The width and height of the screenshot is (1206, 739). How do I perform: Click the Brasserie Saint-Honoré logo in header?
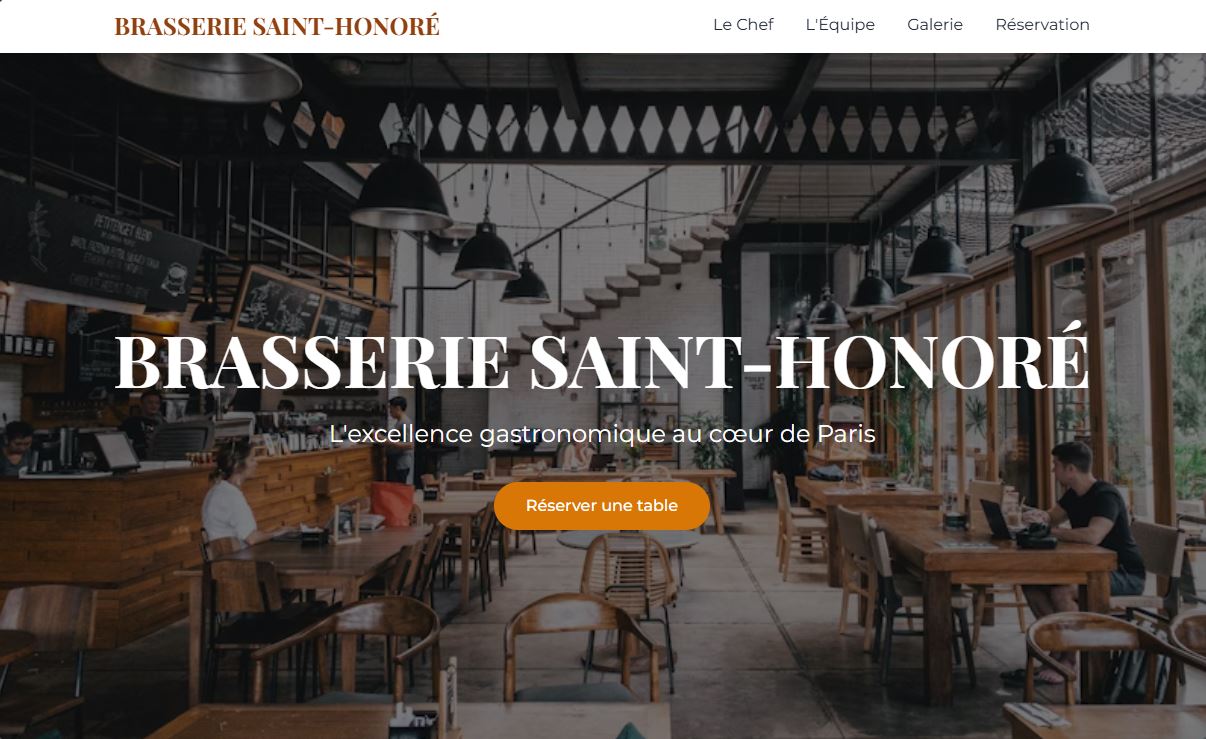(277, 26)
